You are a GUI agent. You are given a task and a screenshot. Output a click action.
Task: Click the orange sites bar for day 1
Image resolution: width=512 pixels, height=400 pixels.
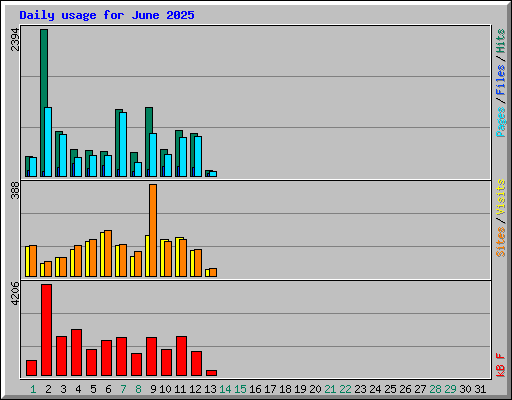point(33,261)
